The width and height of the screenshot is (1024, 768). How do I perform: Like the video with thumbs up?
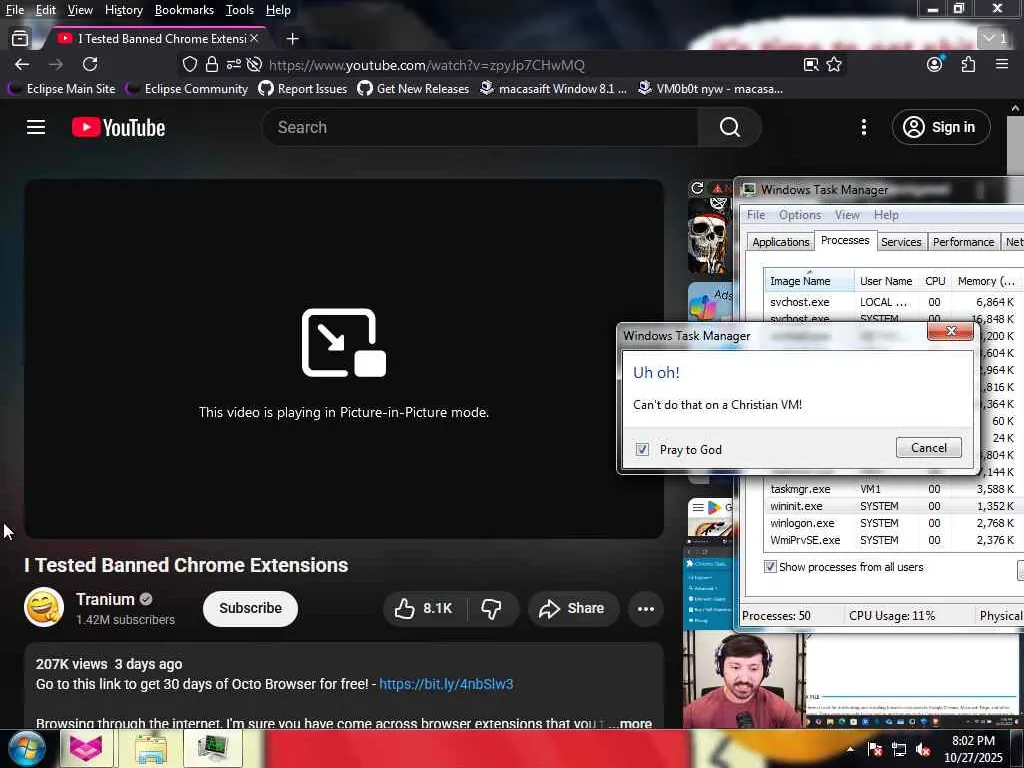pyautogui.click(x=424, y=609)
